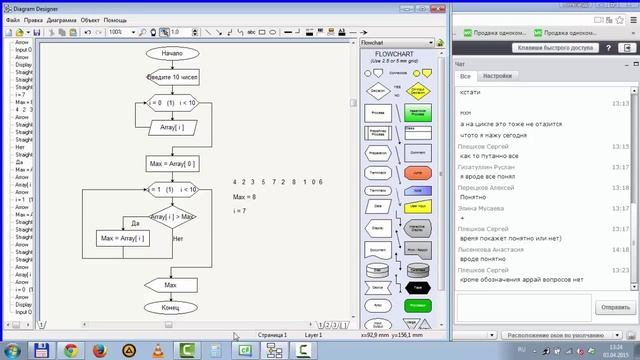Open 'Расположение окон по умолчанию' dropdown
The height and width of the screenshot is (360, 640).
click(561, 335)
